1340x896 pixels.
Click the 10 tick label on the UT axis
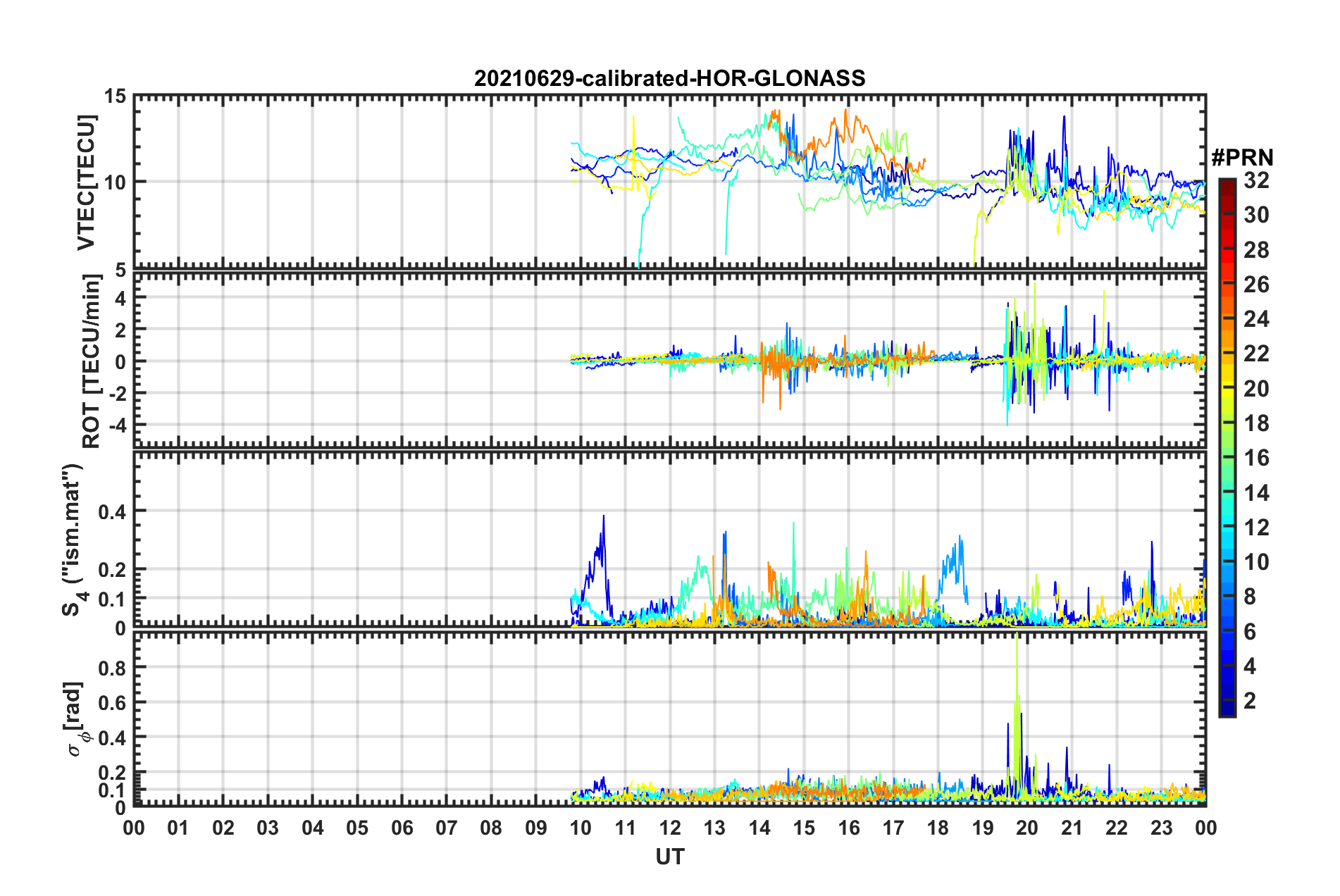581,828
